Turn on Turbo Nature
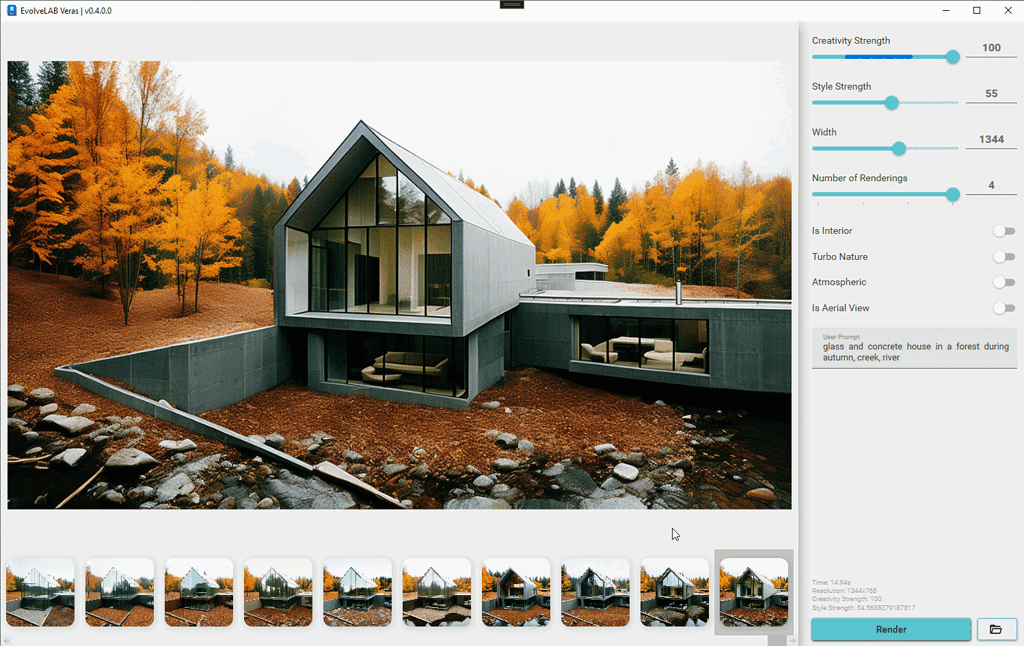This screenshot has width=1024, height=646. [x=1004, y=256]
